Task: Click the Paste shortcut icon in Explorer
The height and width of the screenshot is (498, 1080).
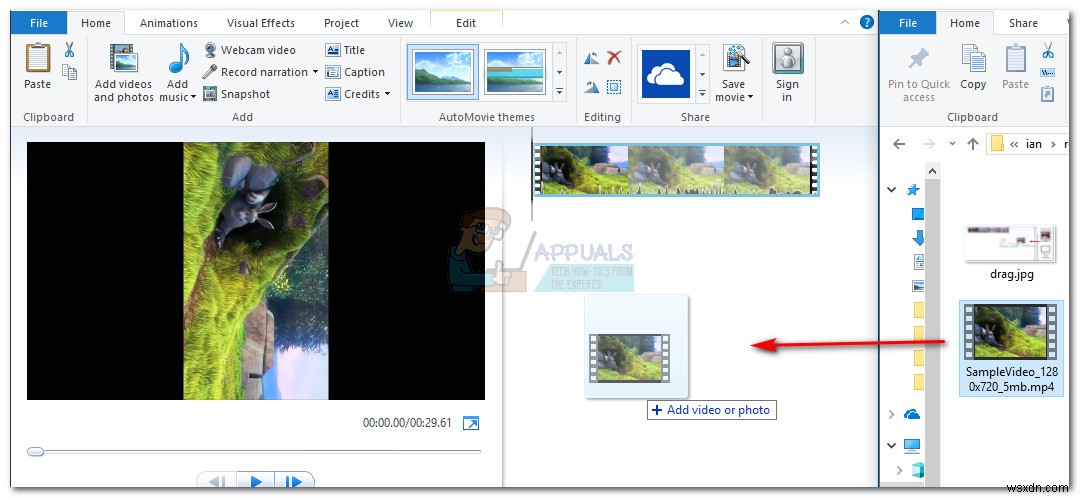Action: pos(1048,94)
